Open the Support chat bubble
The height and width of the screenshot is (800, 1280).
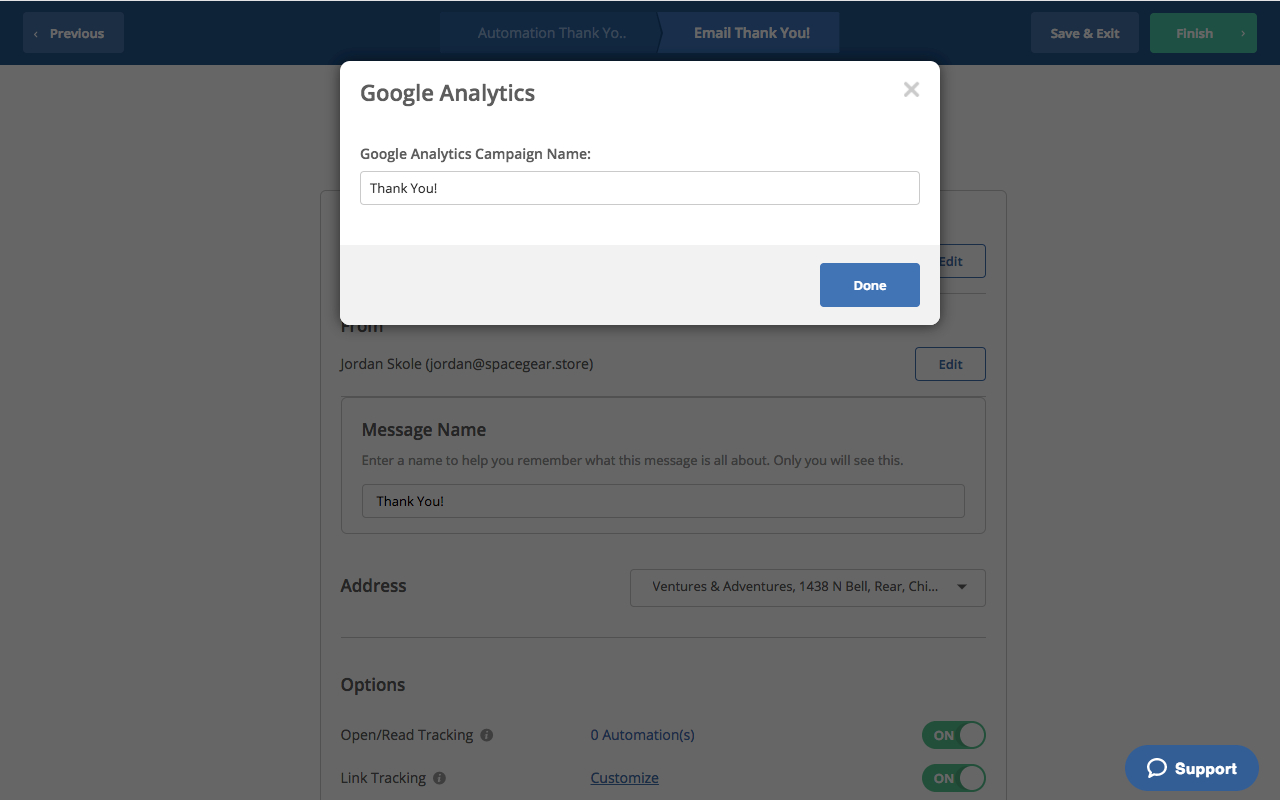[x=1191, y=768]
